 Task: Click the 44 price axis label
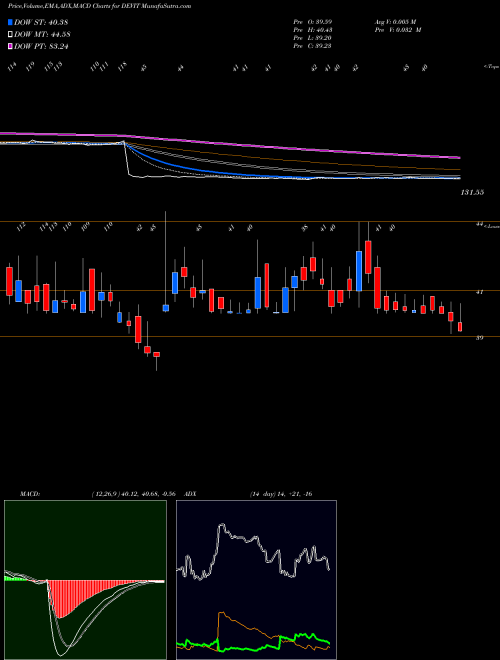click(479, 225)
